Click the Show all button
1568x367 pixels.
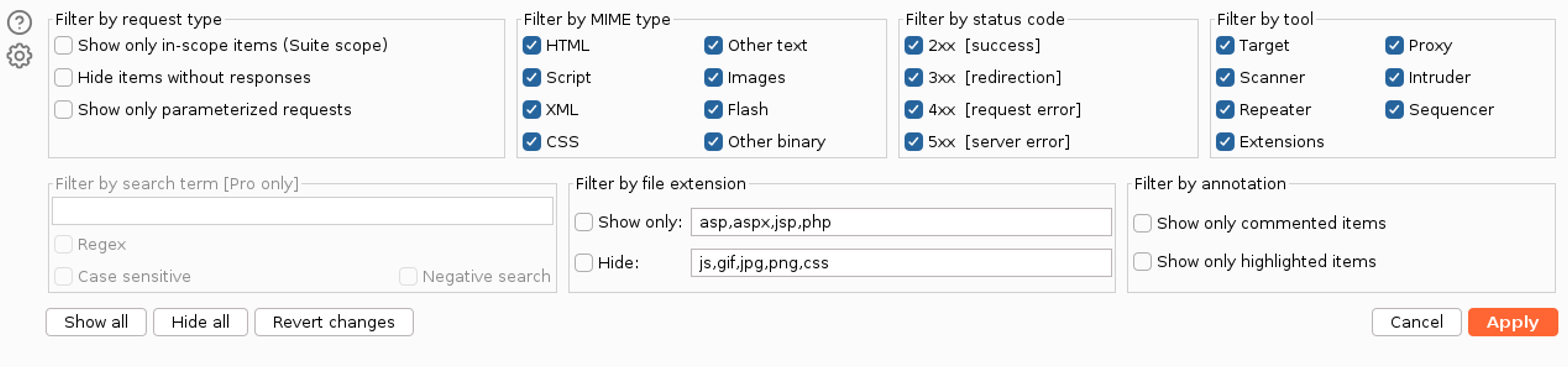(96, 322)
